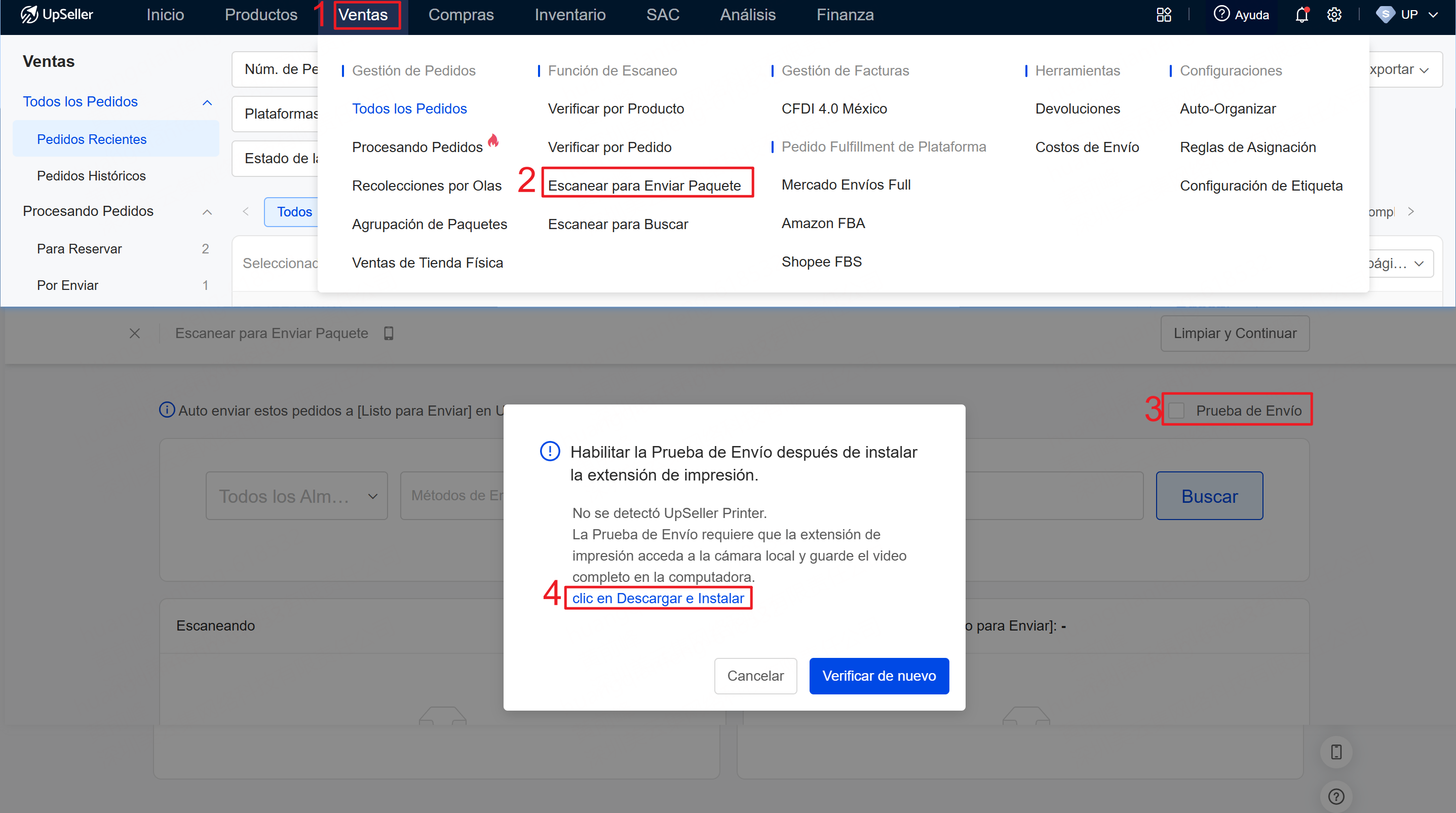The width and height of the screenshot is (1456, 813).
Task: Open Verificar por Pedido
Action: coord(610,147)
